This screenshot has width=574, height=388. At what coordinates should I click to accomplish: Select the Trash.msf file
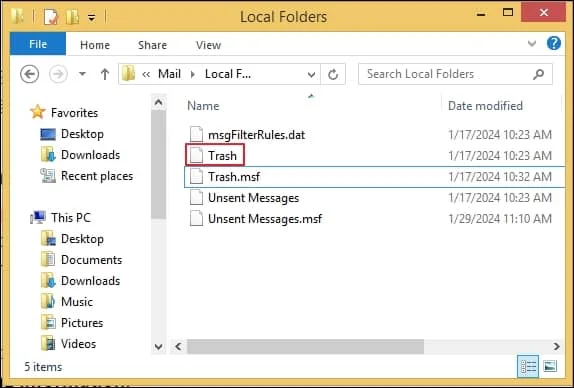pyautogui.click(x=234, y=177)
